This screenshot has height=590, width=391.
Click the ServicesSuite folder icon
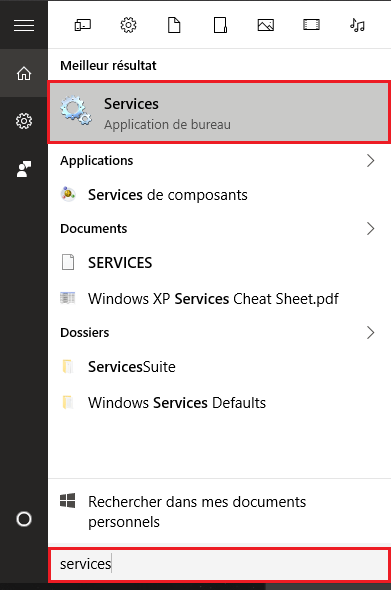pyautogui.click(x=68, y=366)
